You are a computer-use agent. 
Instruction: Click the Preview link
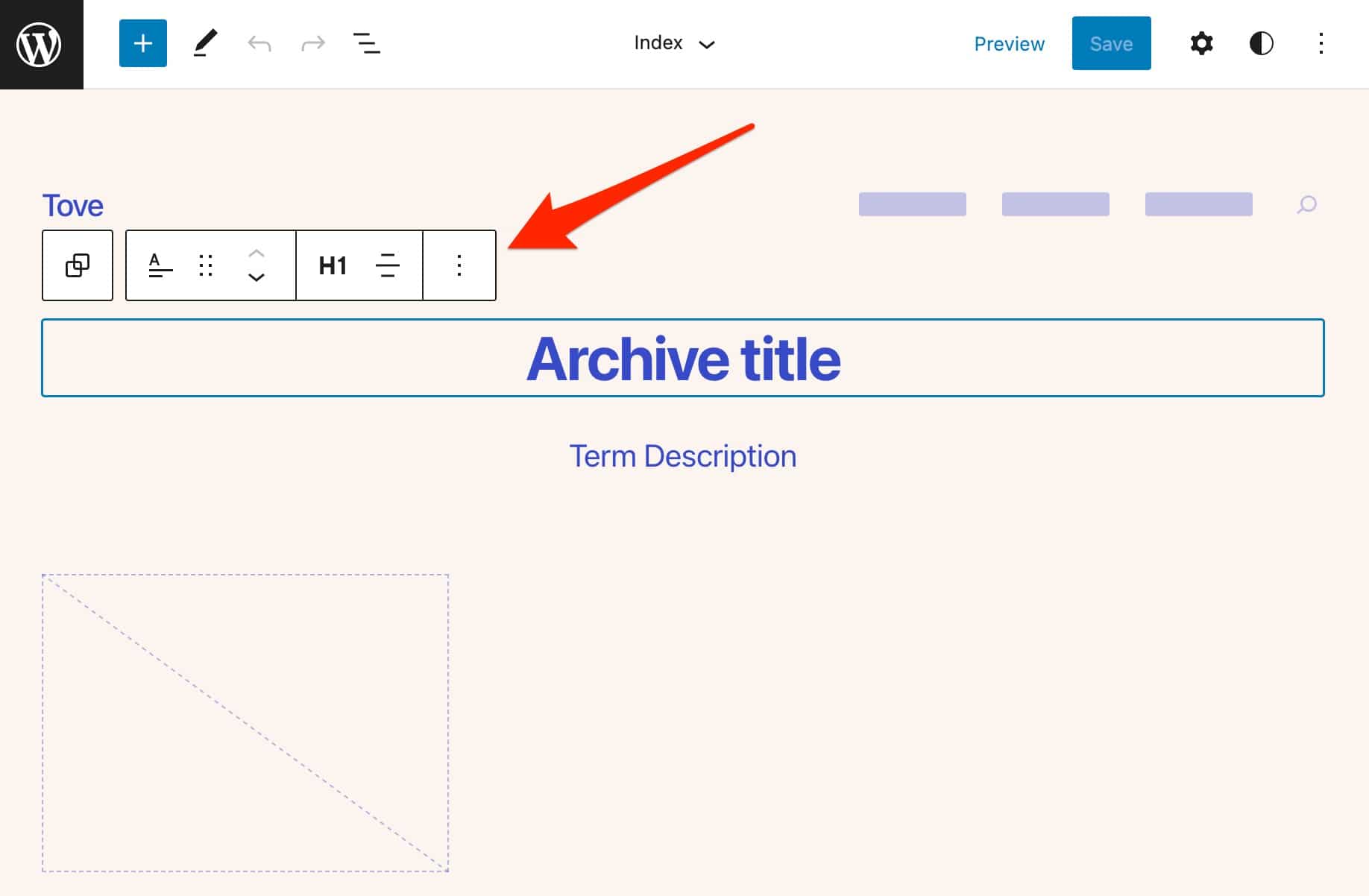[1009, 44]
